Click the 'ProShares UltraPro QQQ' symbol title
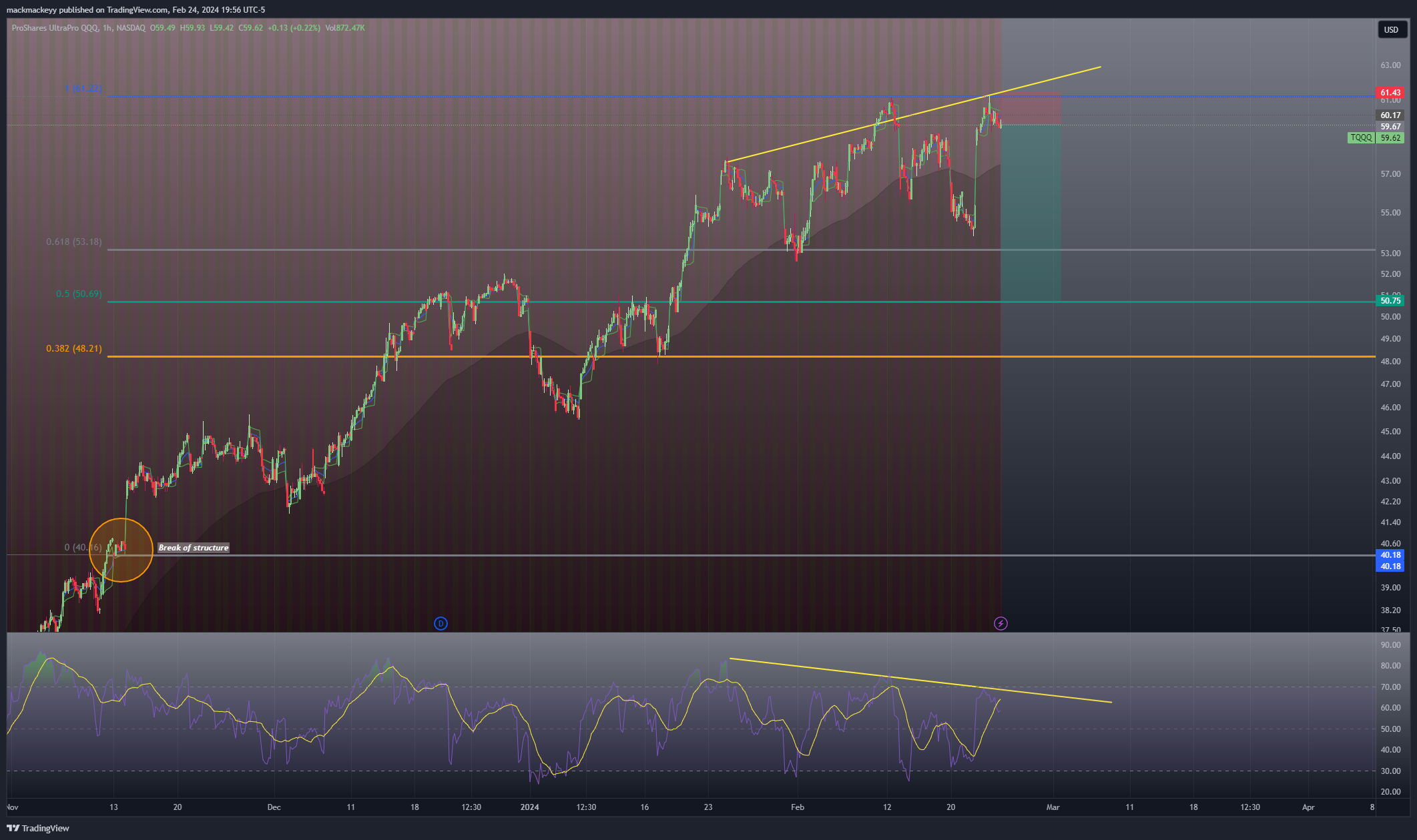The width and height of the screenshot is (1417, 840). coord(55,28)
